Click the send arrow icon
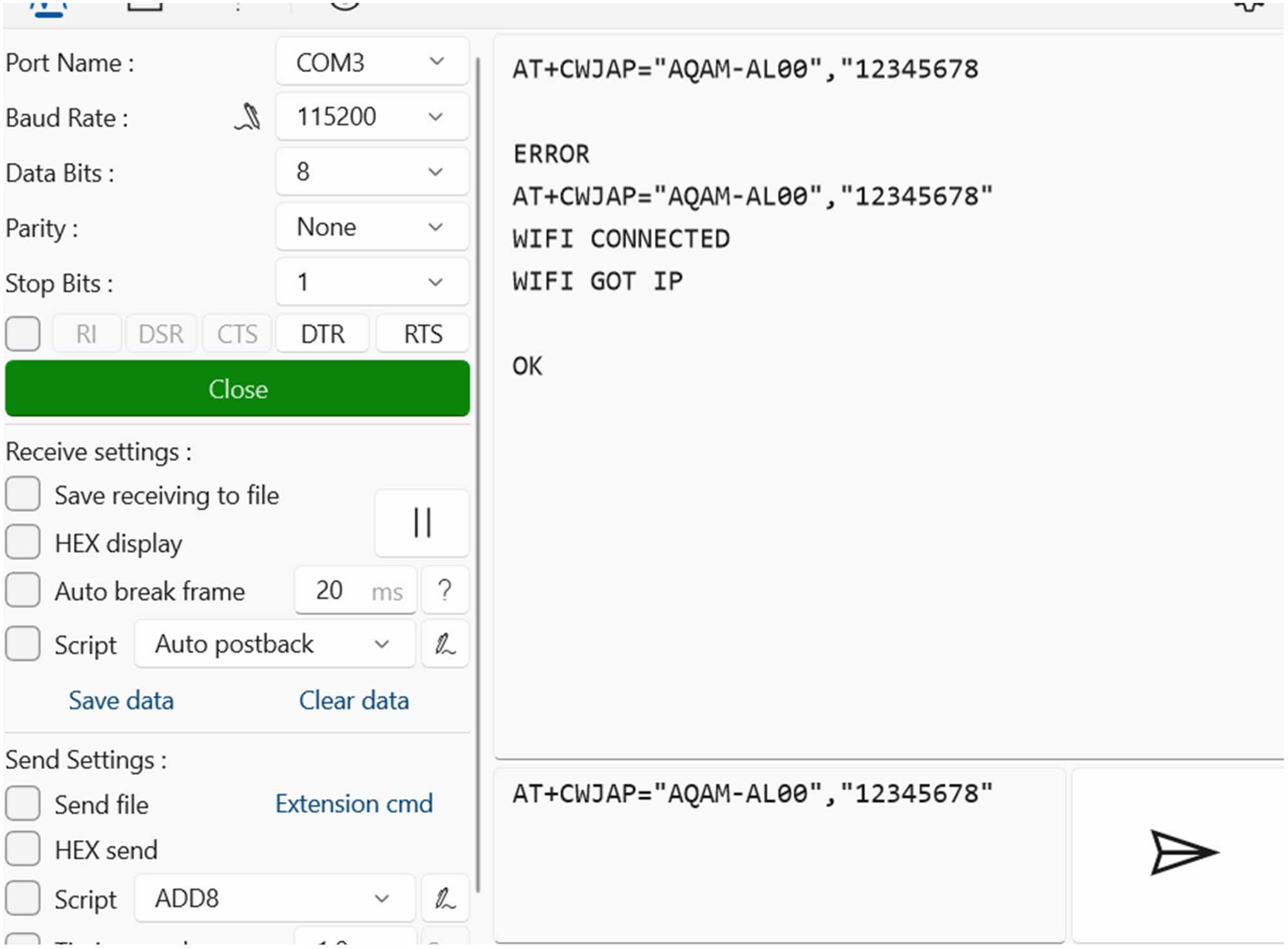 (x=1183, y=853)
